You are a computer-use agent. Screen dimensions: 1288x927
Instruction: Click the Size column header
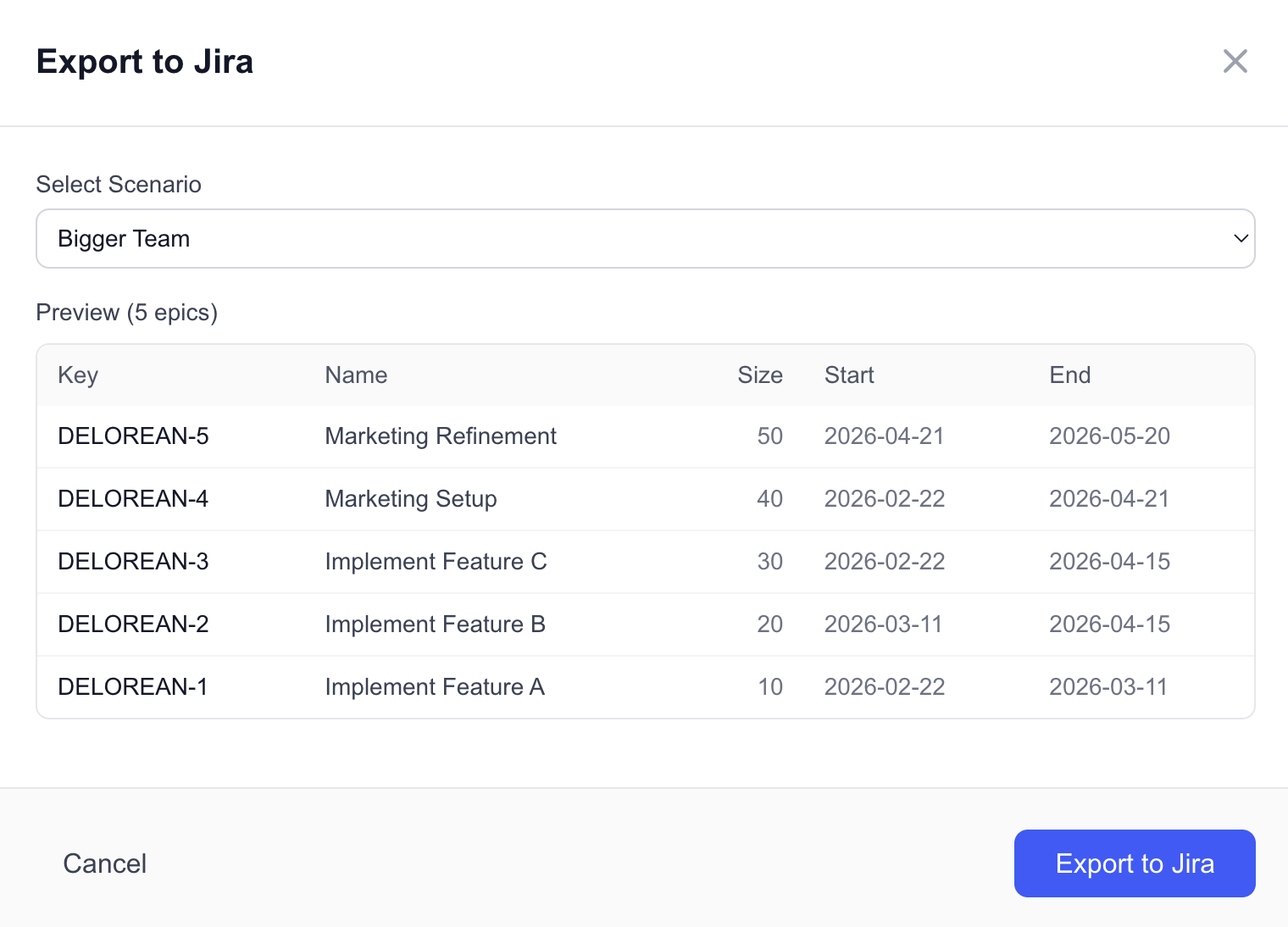[x=760, y=375]
